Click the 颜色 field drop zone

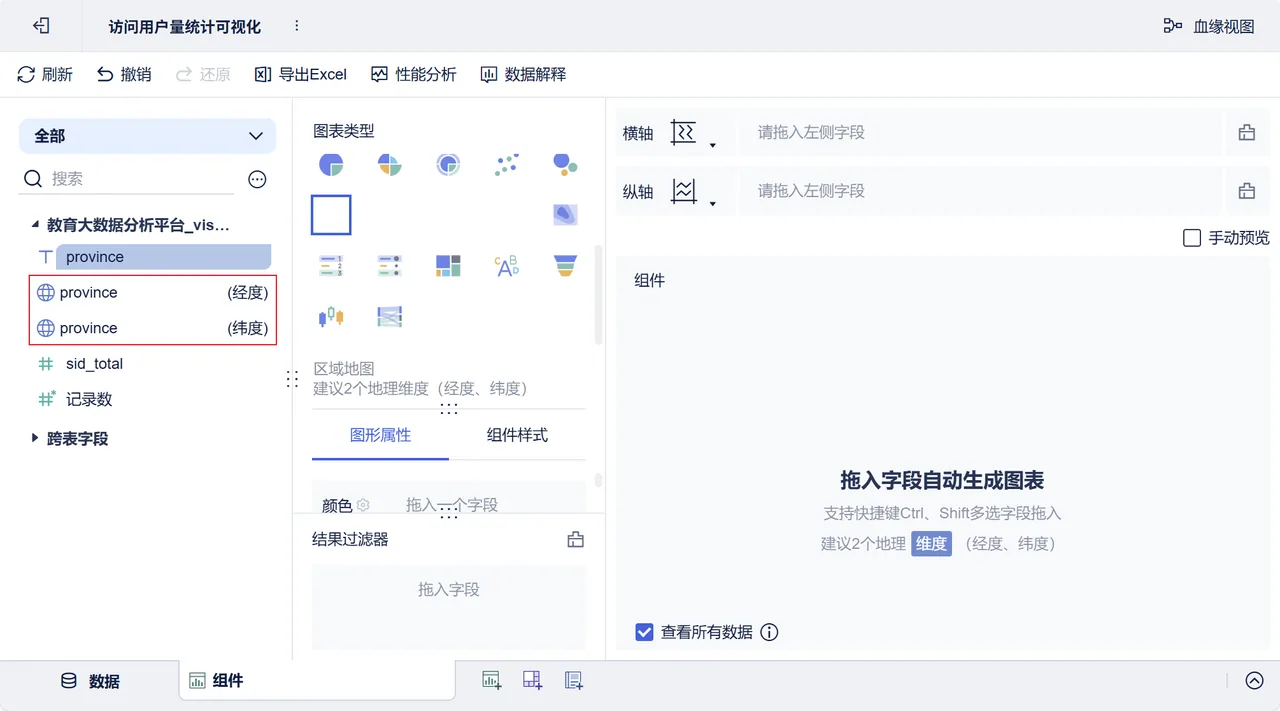pyautogui.click(x=452, y=505)
